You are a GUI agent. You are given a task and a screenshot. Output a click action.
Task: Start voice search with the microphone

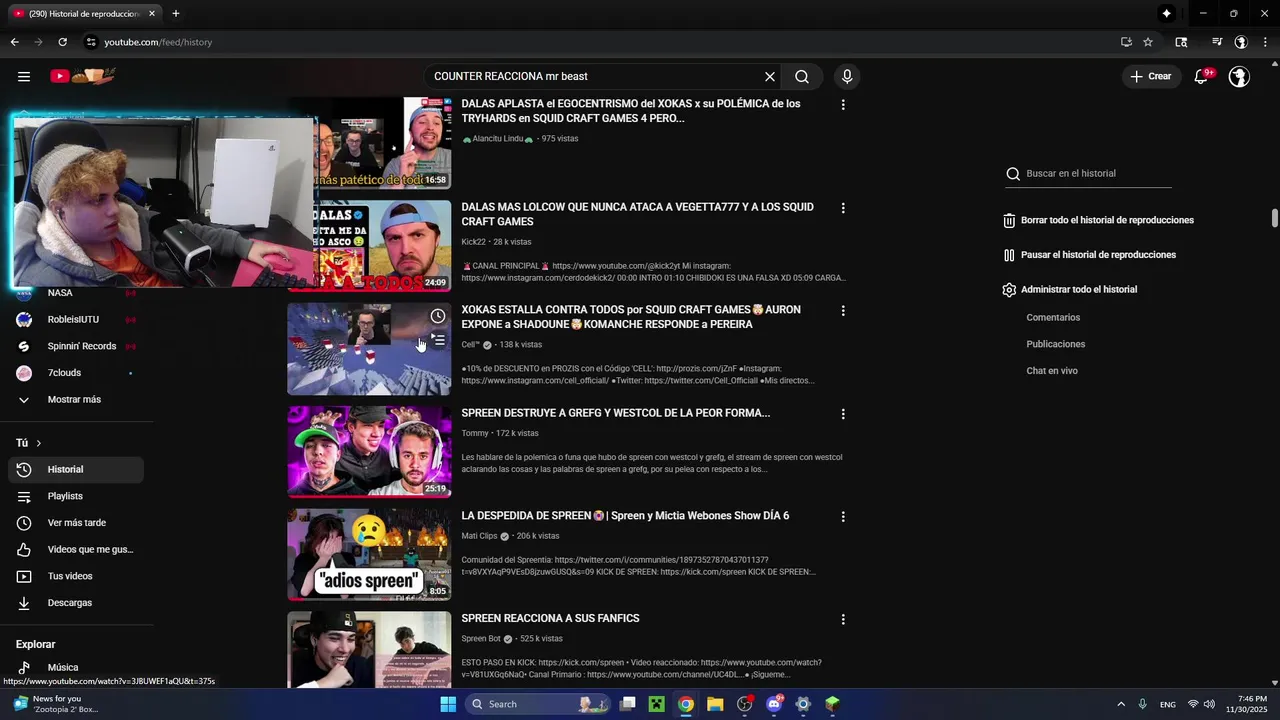pos(847,76)
